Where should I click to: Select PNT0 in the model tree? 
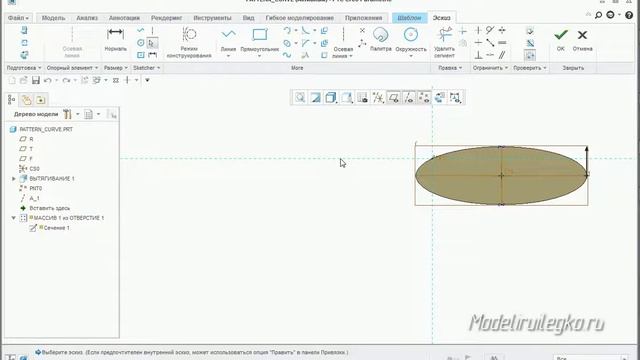[x=31, y=189]
